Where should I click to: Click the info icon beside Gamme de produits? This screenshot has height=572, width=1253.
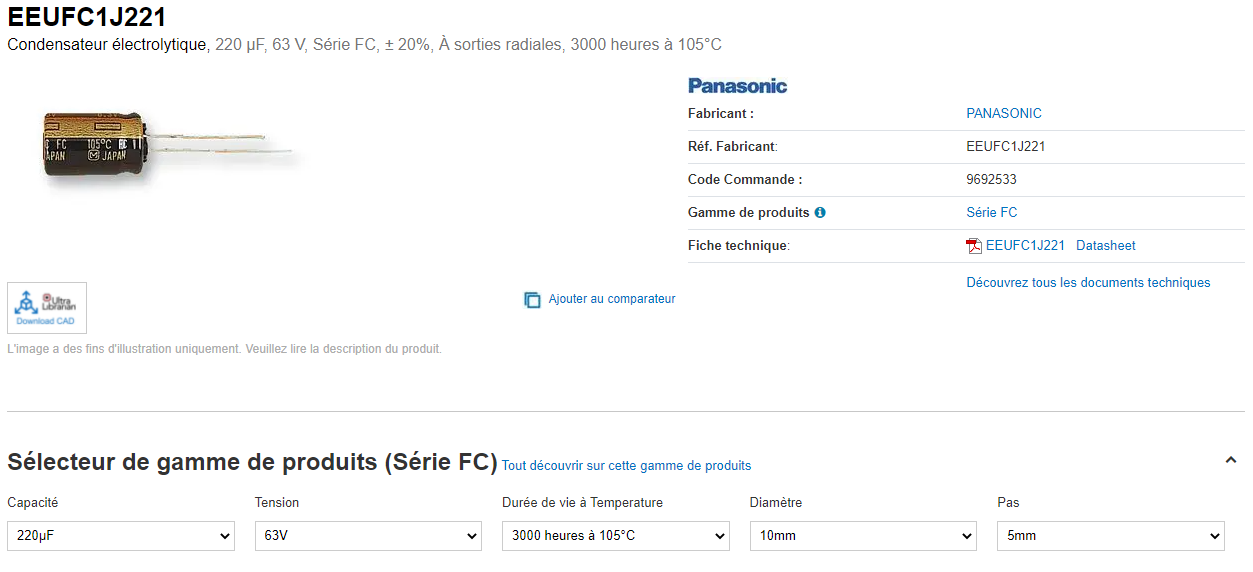coord(820,213)
